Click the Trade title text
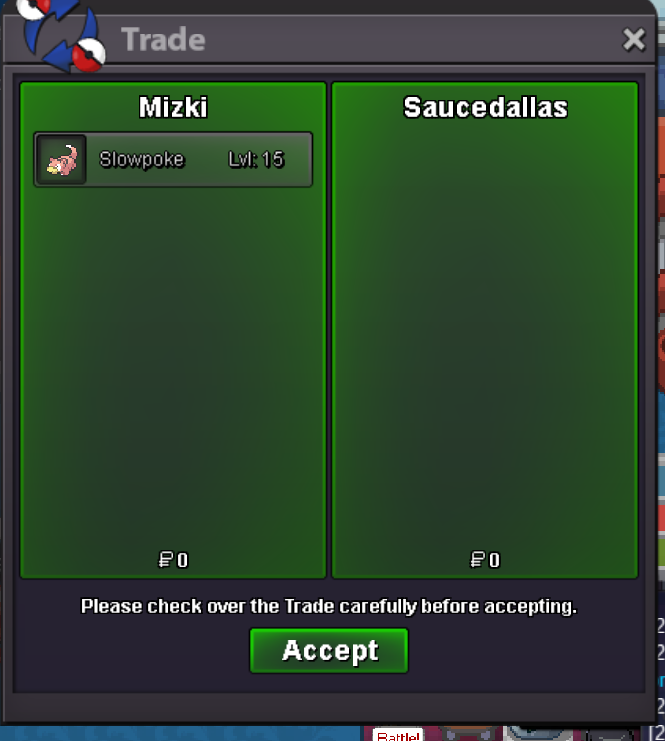 pos(163,39)
